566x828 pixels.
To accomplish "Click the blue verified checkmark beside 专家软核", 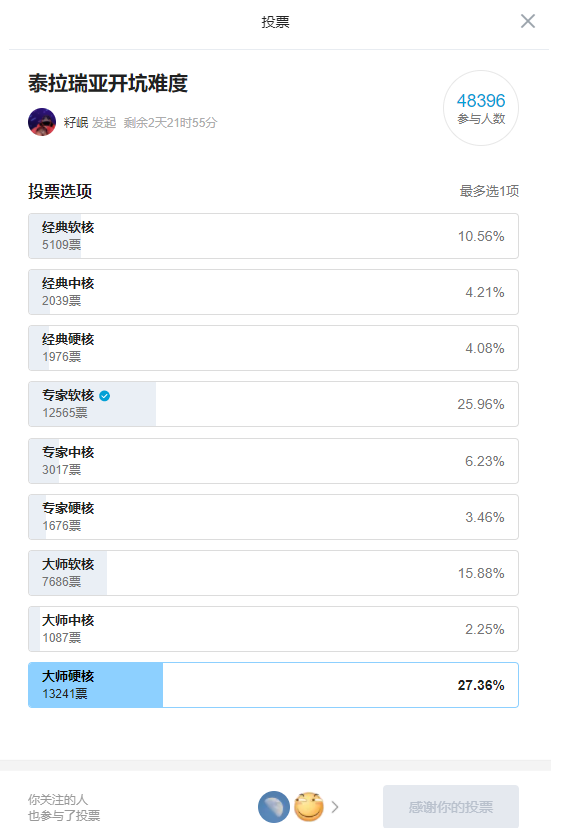I will (x=105, y=396).
